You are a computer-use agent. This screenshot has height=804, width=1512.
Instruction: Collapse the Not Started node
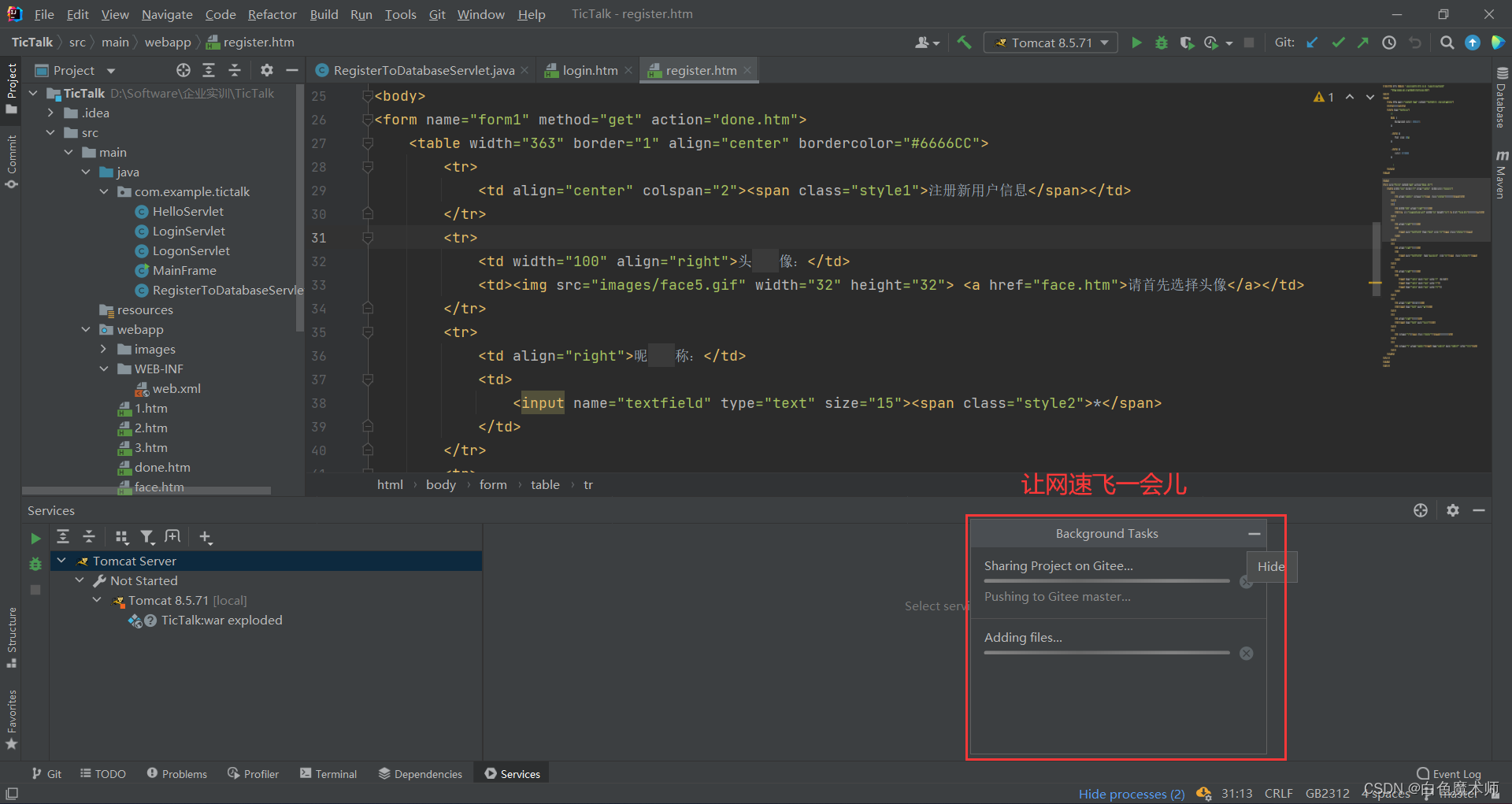[80, 580]
